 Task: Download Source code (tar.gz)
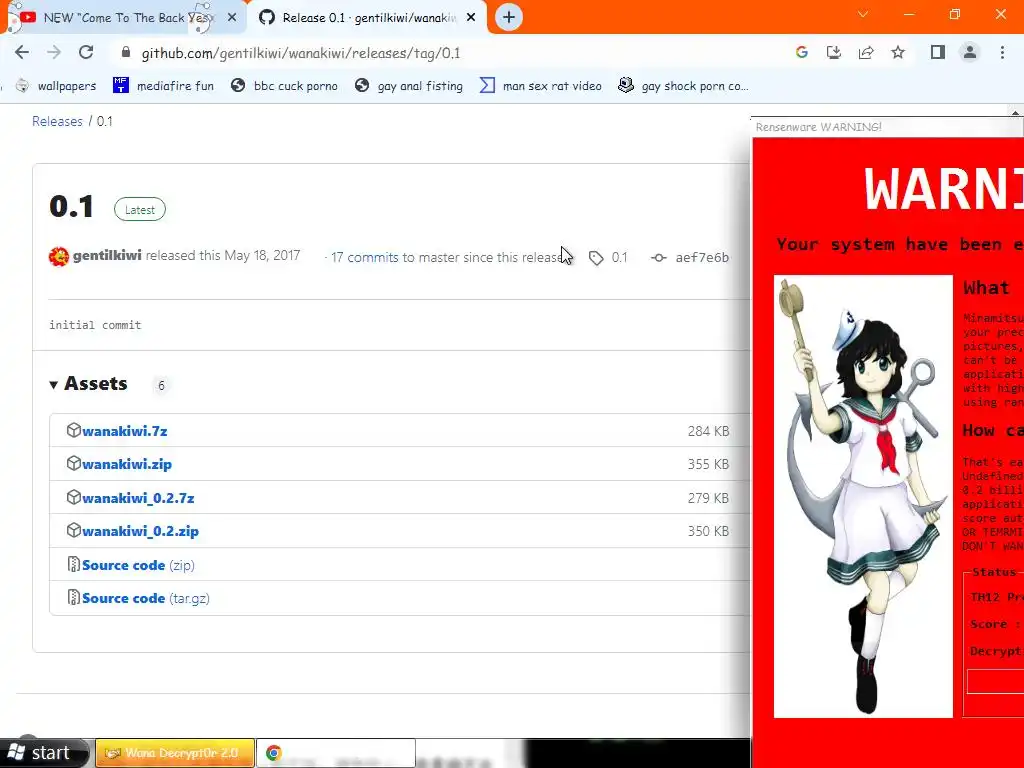(146, 599)
